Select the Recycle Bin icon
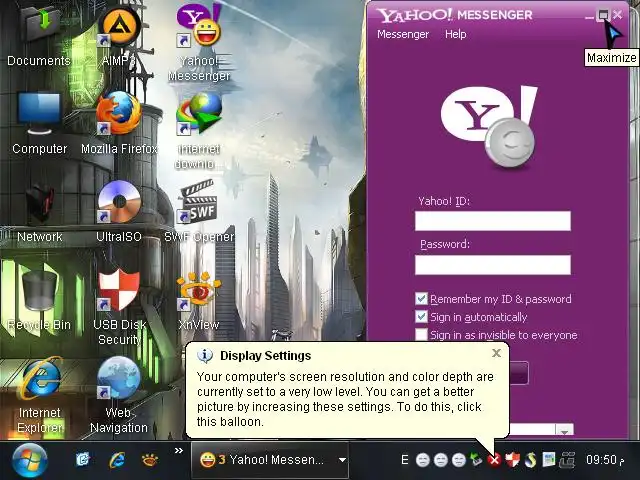 (40, 300)
